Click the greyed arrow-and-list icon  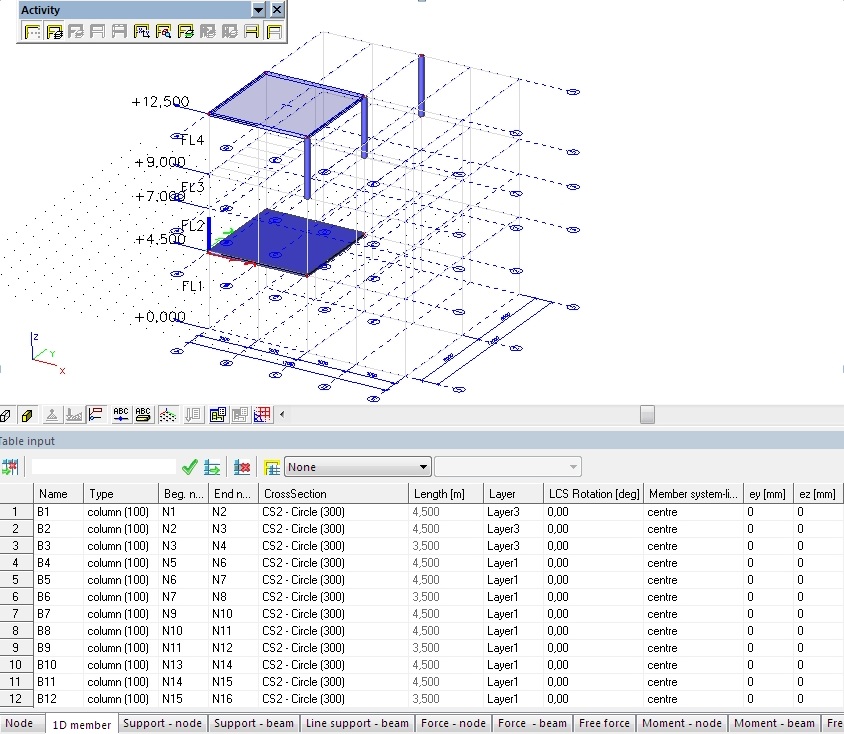coord(193,415)
